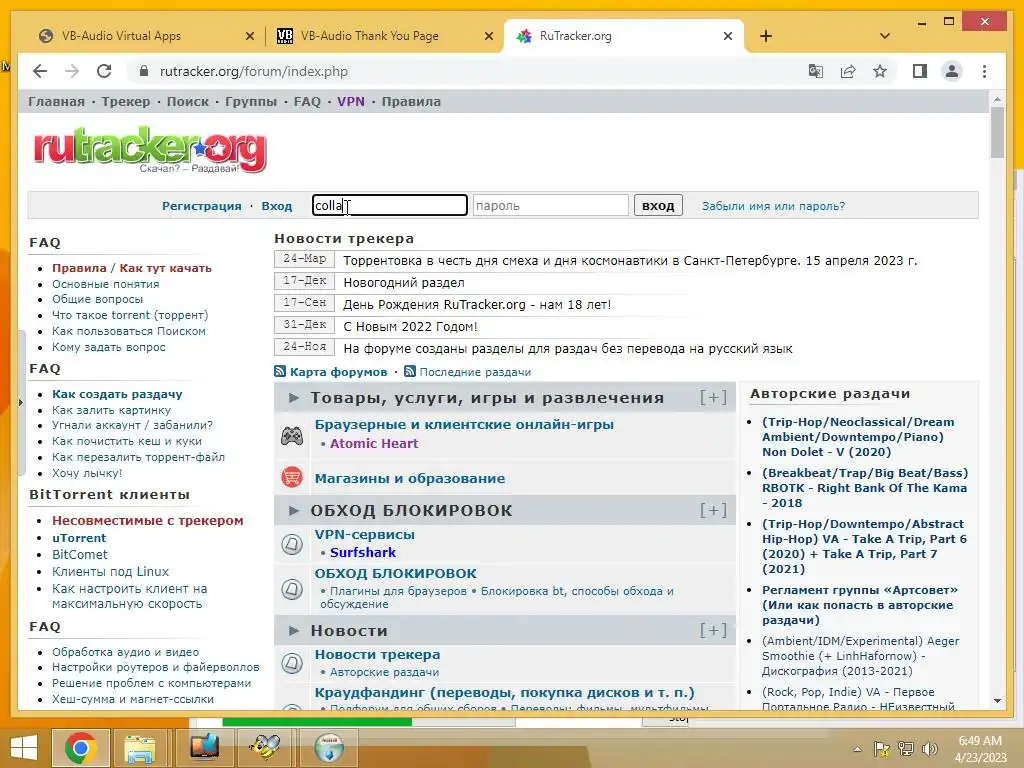This screenshot has width=1024, height=768.
Task: Open Как создать раздачу FAQ link
Action: coord(117,394)
